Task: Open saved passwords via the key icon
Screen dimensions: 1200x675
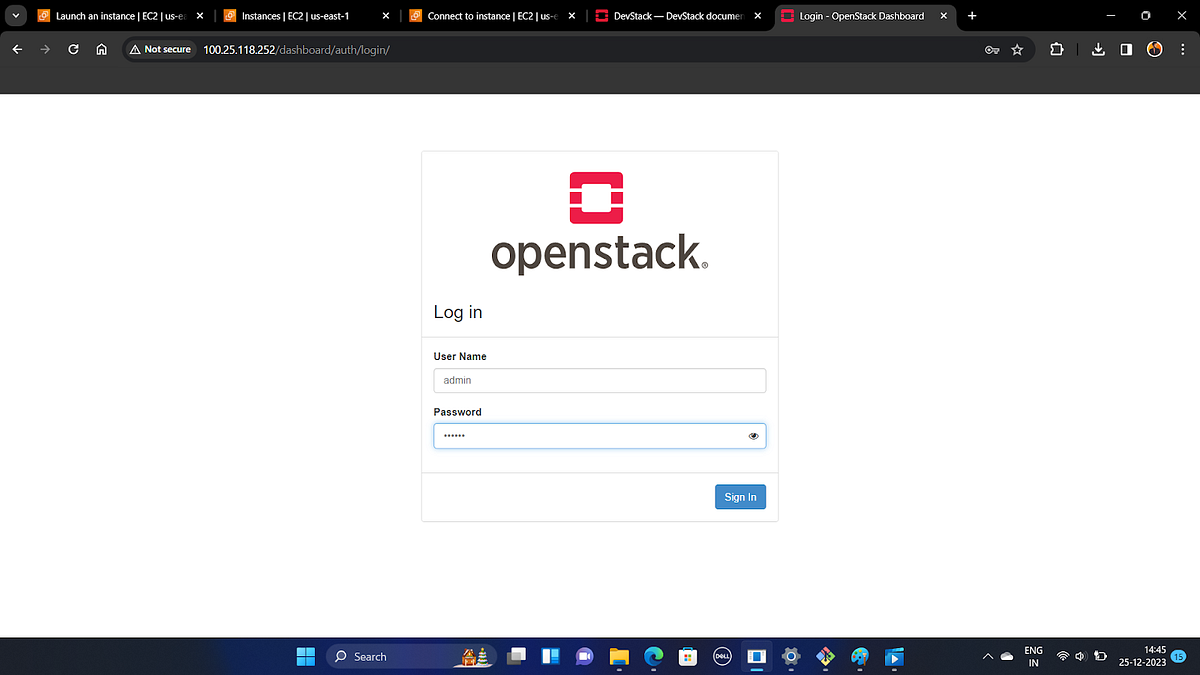Action: (991, 49)
